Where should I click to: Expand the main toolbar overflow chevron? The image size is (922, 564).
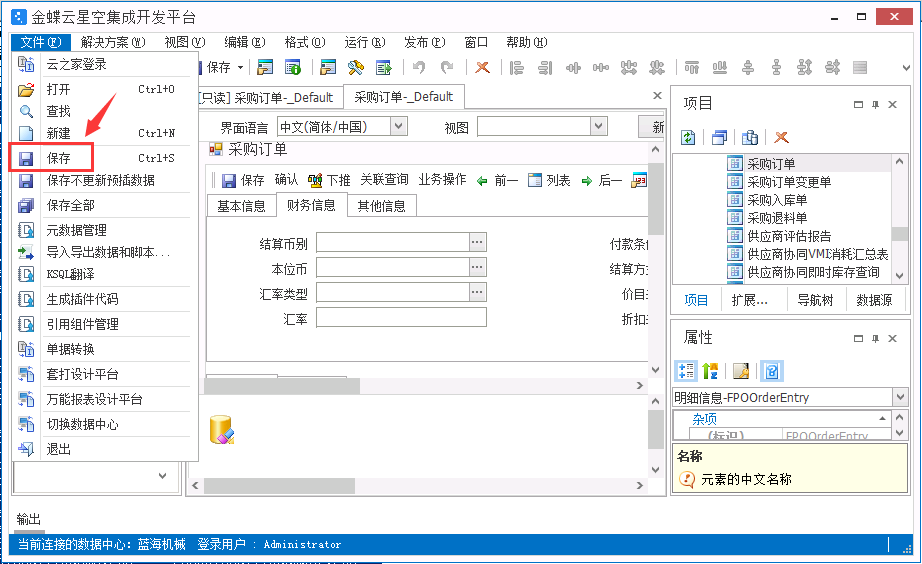[906, 68]
